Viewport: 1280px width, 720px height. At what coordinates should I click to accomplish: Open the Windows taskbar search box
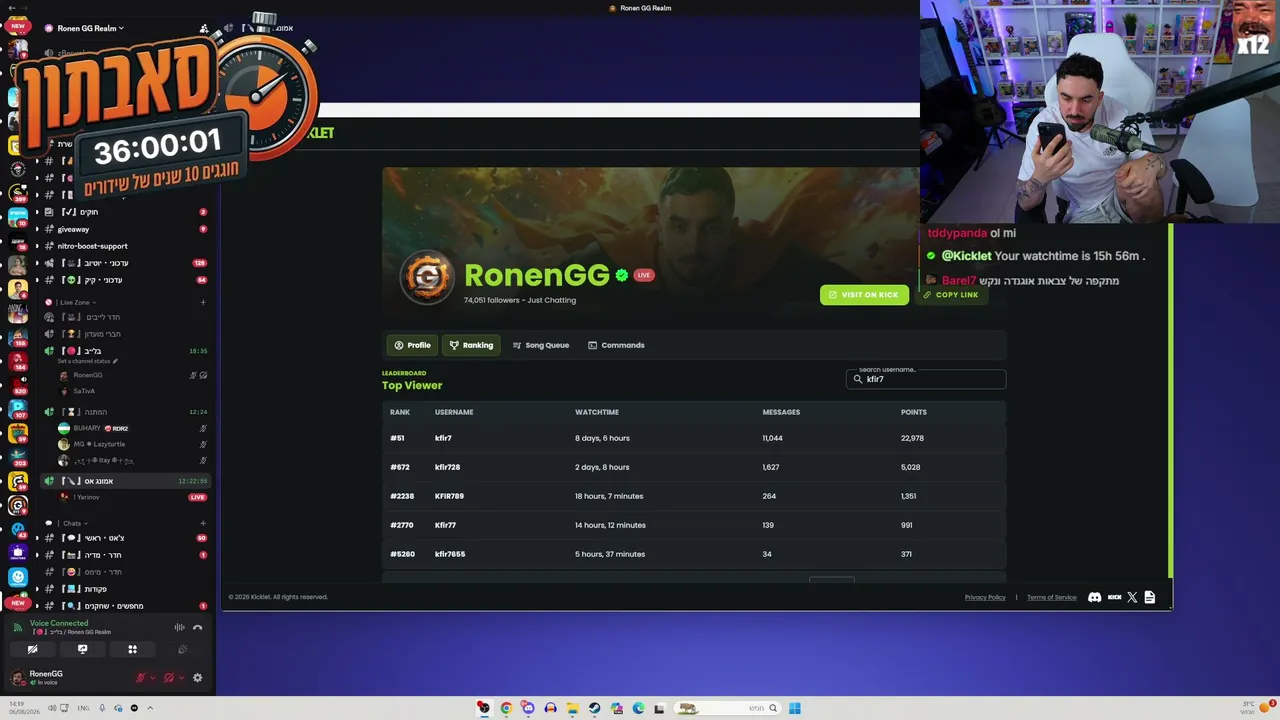727,708
